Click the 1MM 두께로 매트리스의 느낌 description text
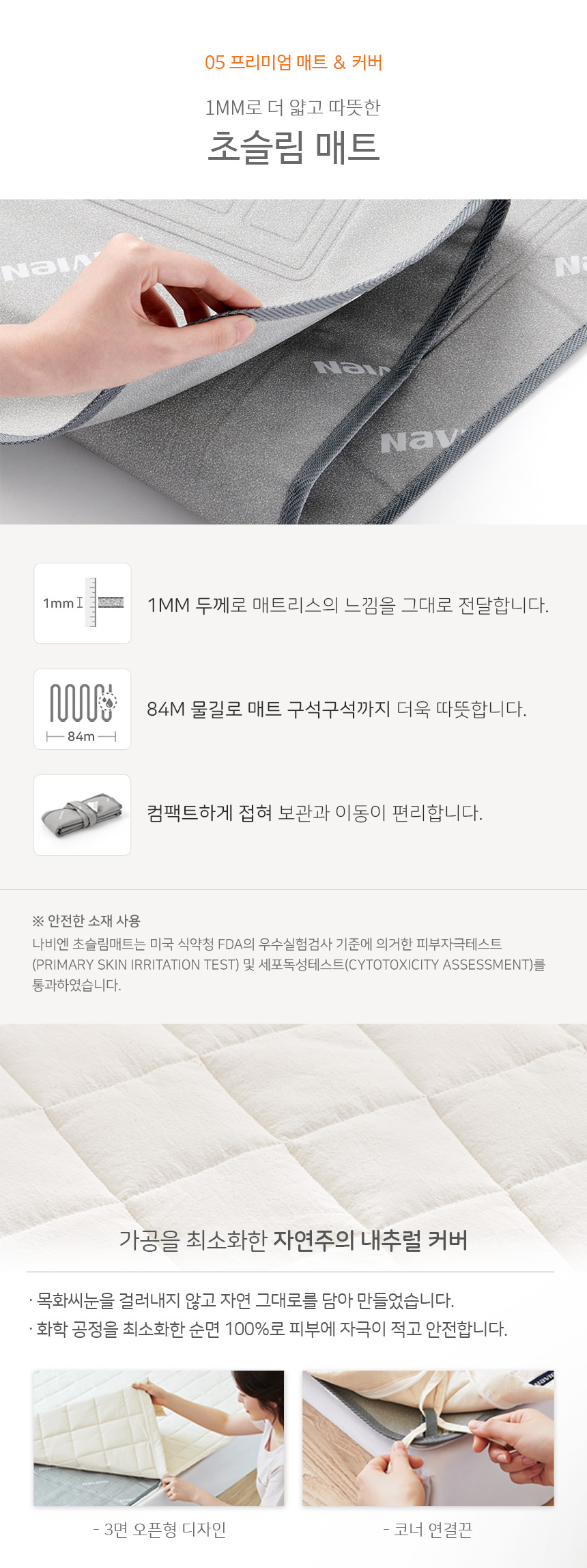 click(348, 605)
